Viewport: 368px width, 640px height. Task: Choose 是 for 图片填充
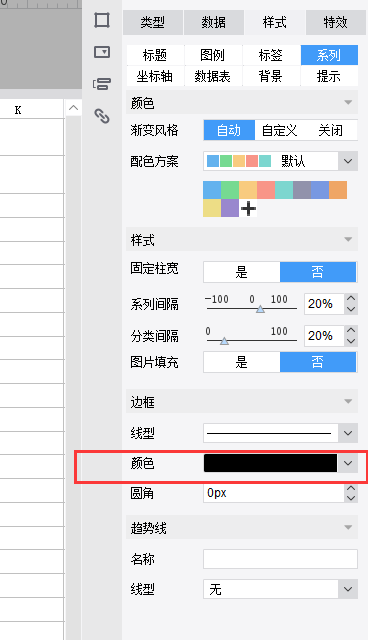click(242, 362)
